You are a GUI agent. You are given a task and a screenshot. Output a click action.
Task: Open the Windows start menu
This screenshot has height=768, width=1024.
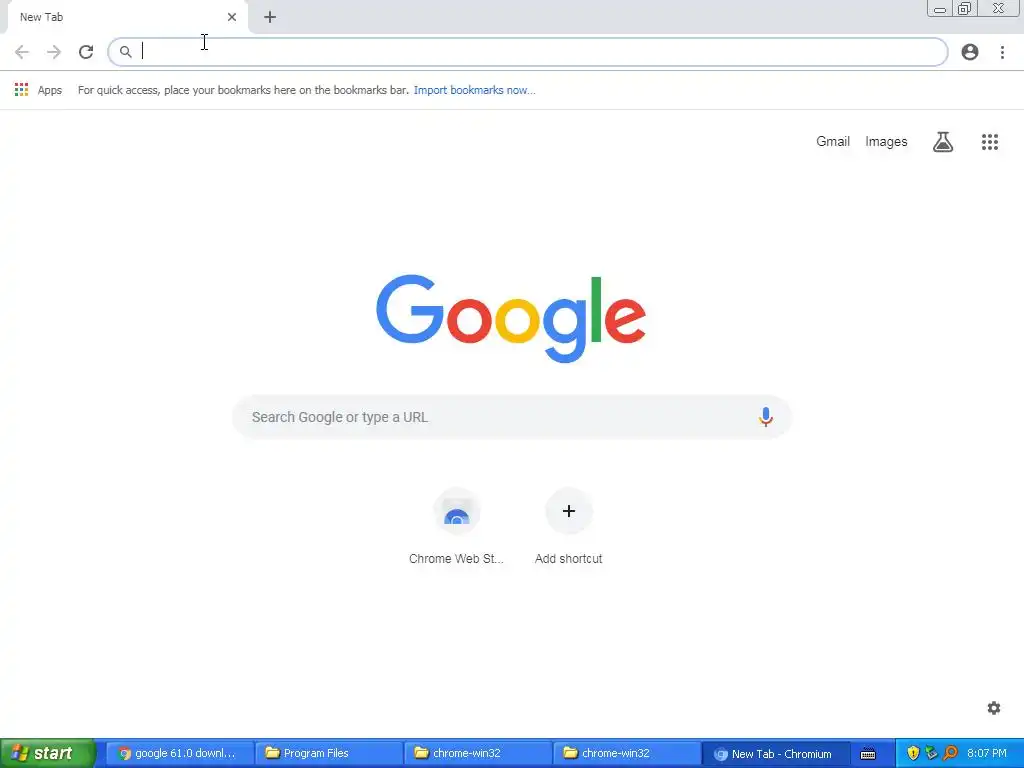tap(47, 753)
